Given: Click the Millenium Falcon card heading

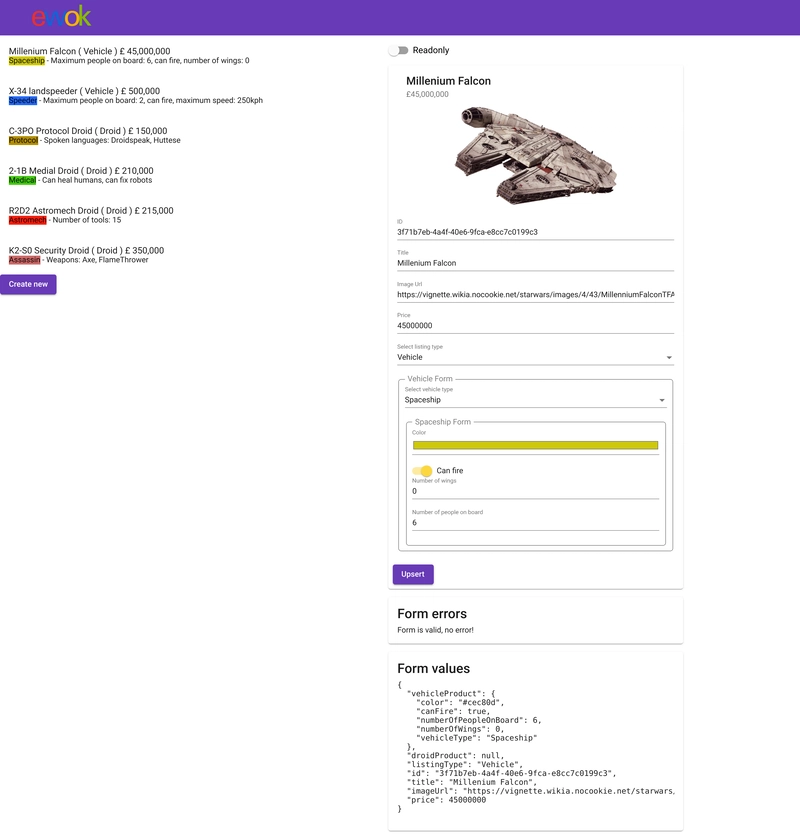Looking at the screenshot, I should (448, 81).
